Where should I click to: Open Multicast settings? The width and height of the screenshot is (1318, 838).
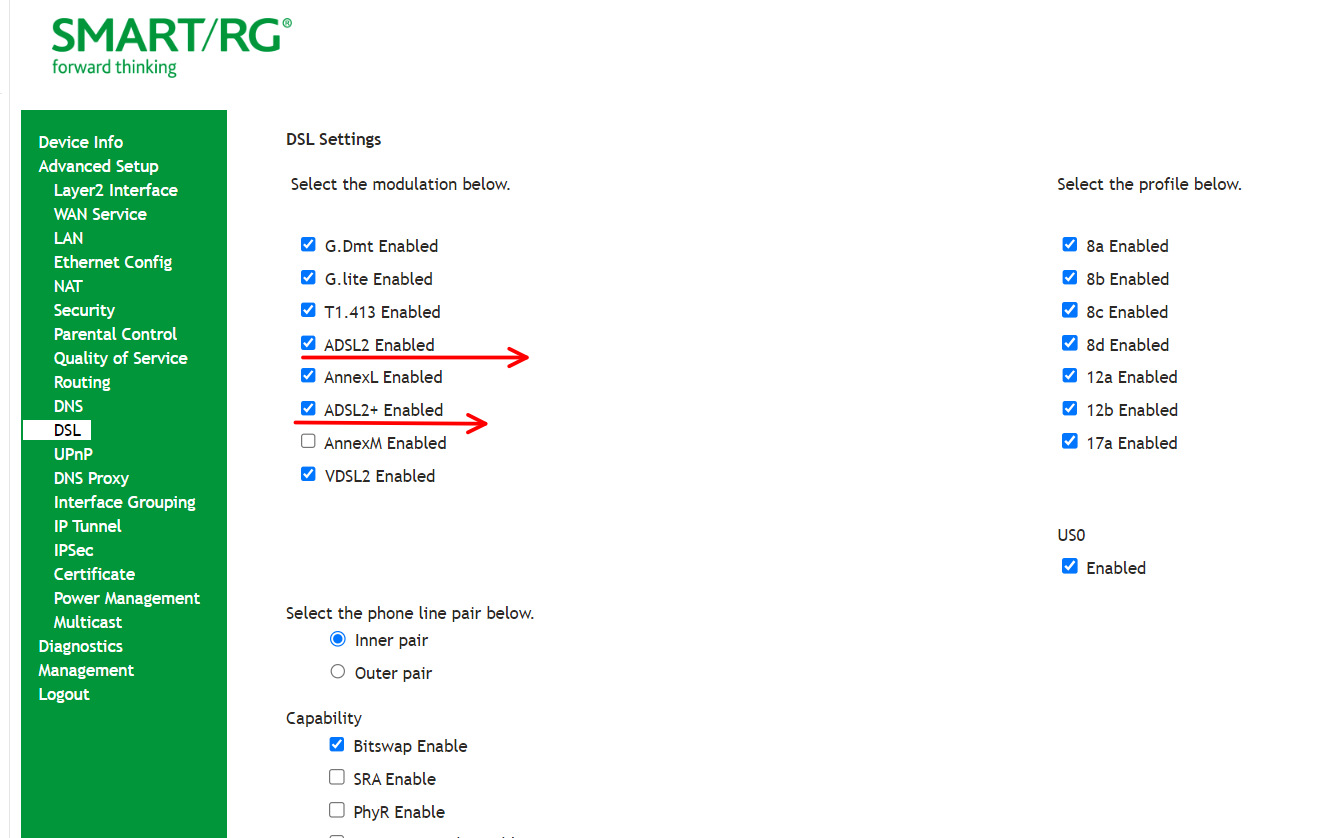[88, 622]
